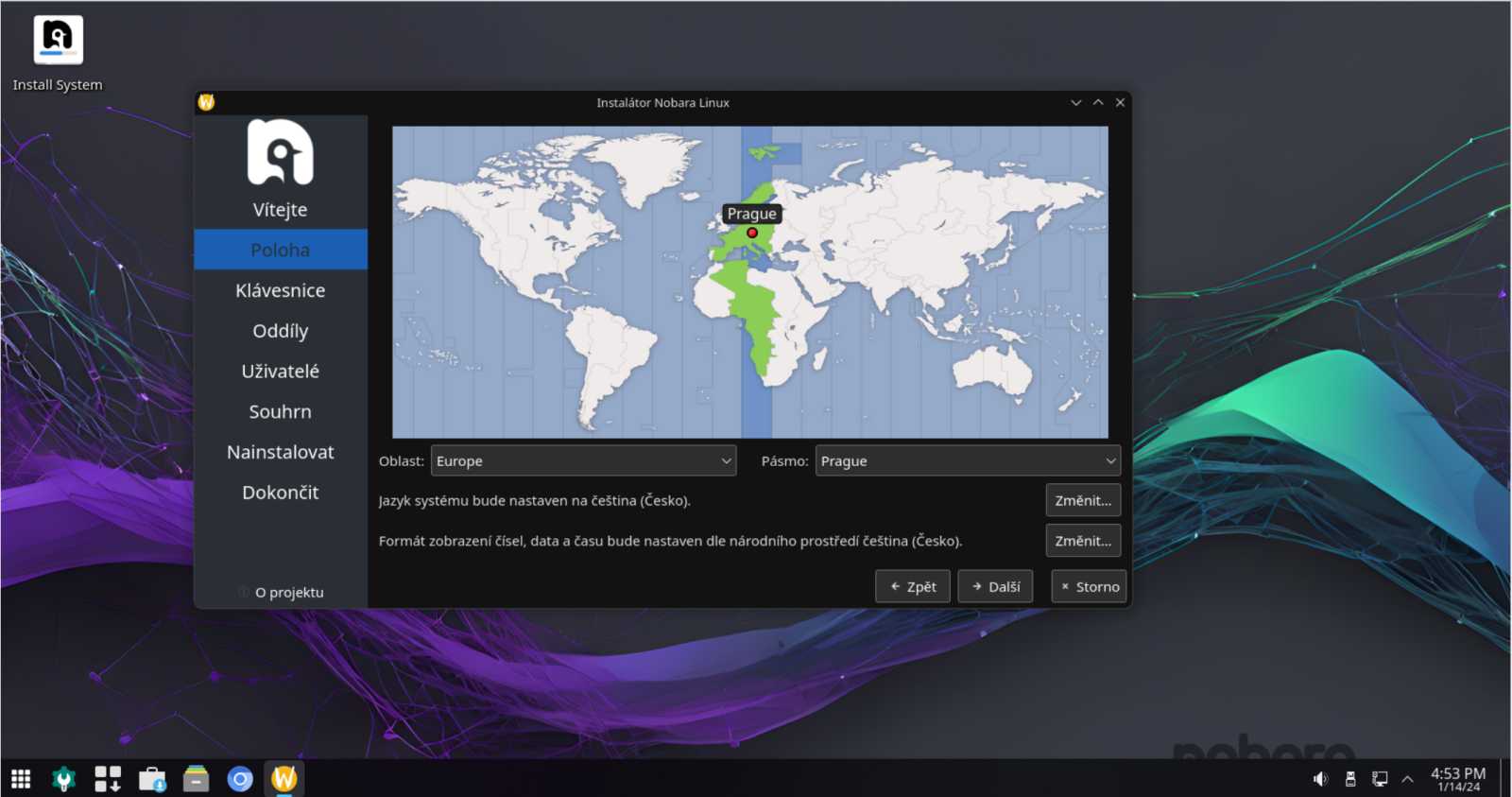
Task: Proceed with the Další button
Action: pos(995,586)
